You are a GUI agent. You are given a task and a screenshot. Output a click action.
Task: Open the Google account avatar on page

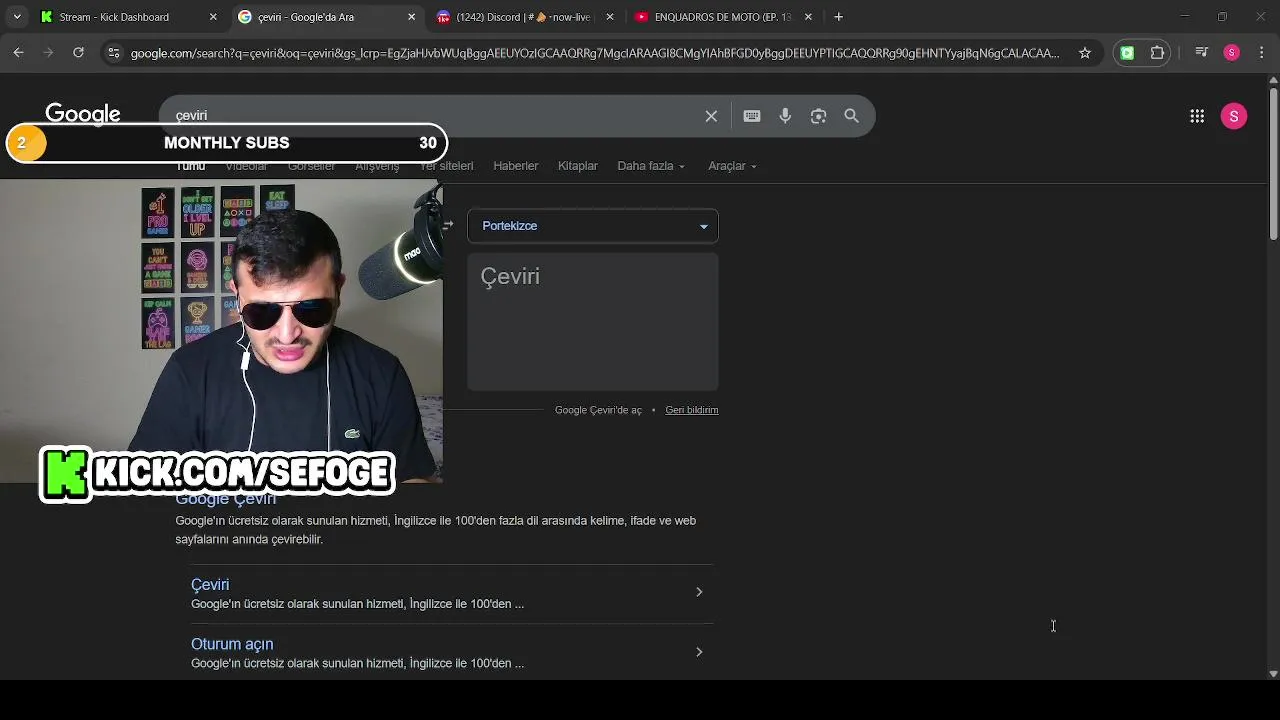click(1234, 116)
